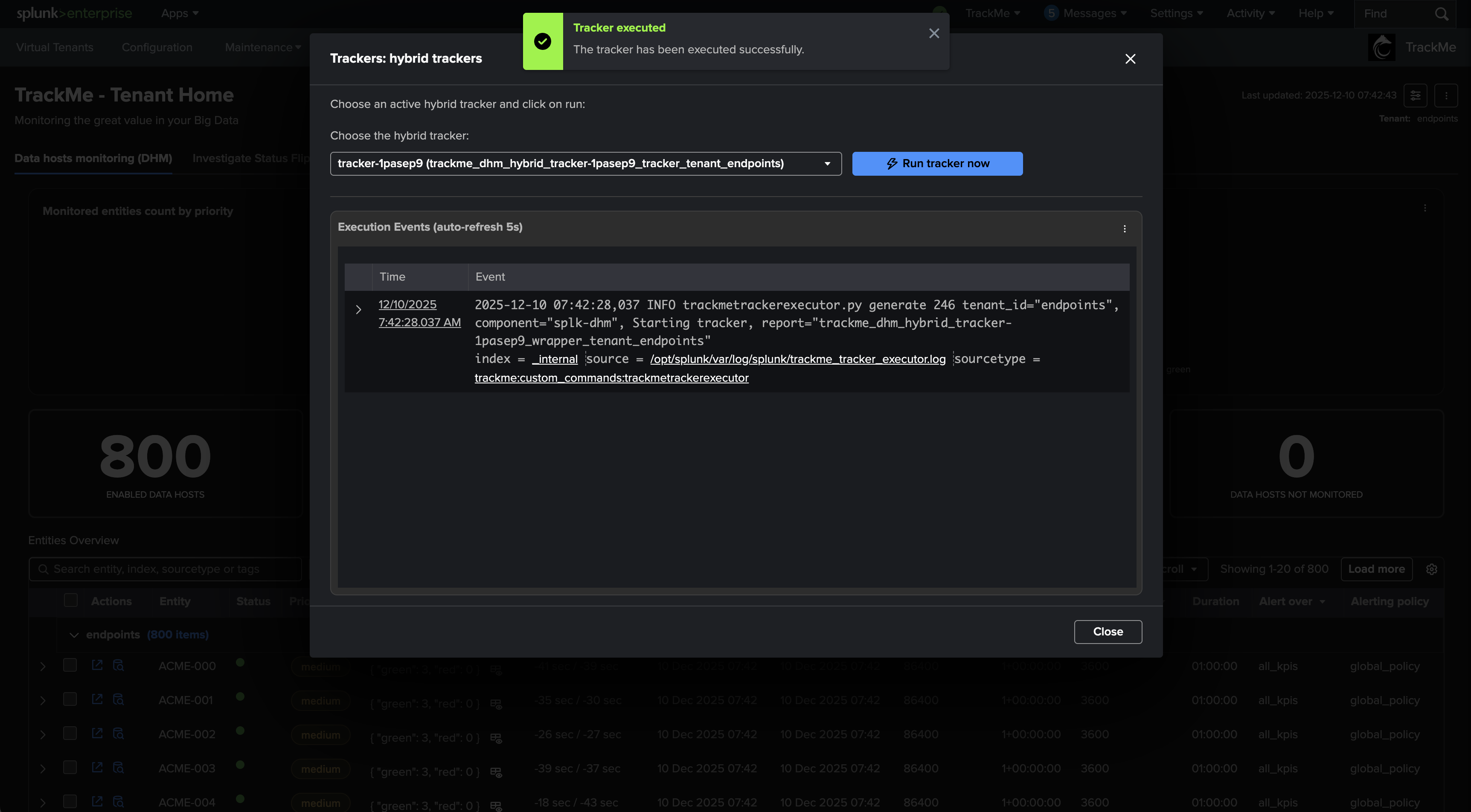
Task: Dismiss the Tracker executed notification
Action: (933, 34)
